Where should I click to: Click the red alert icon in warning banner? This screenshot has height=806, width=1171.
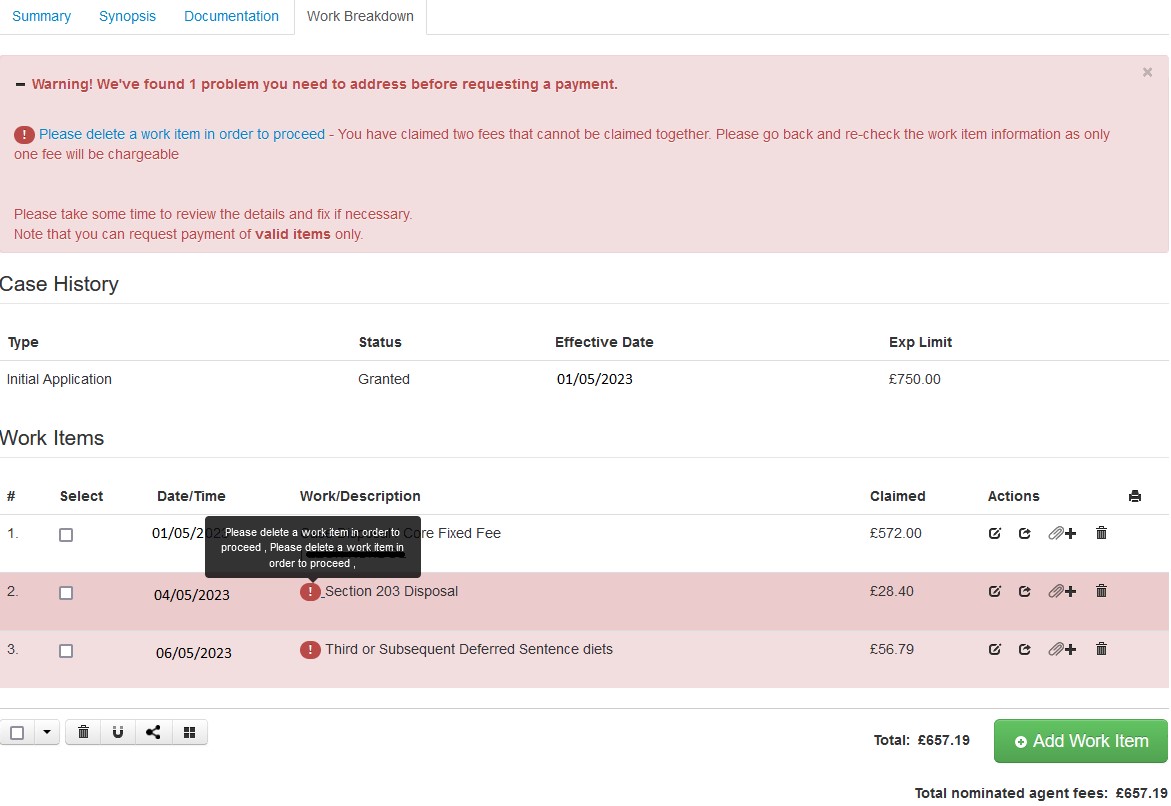pos(24,135)
